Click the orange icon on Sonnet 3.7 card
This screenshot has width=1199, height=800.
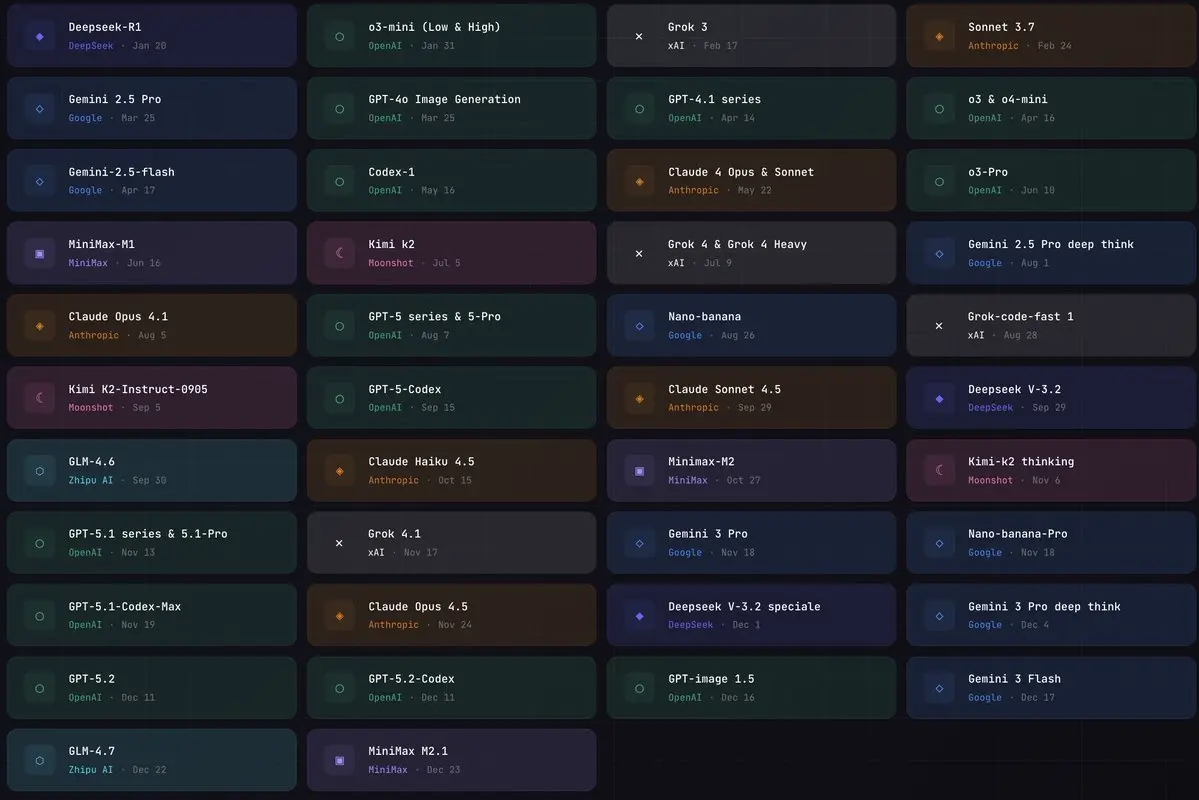click(x=939, y=36)
